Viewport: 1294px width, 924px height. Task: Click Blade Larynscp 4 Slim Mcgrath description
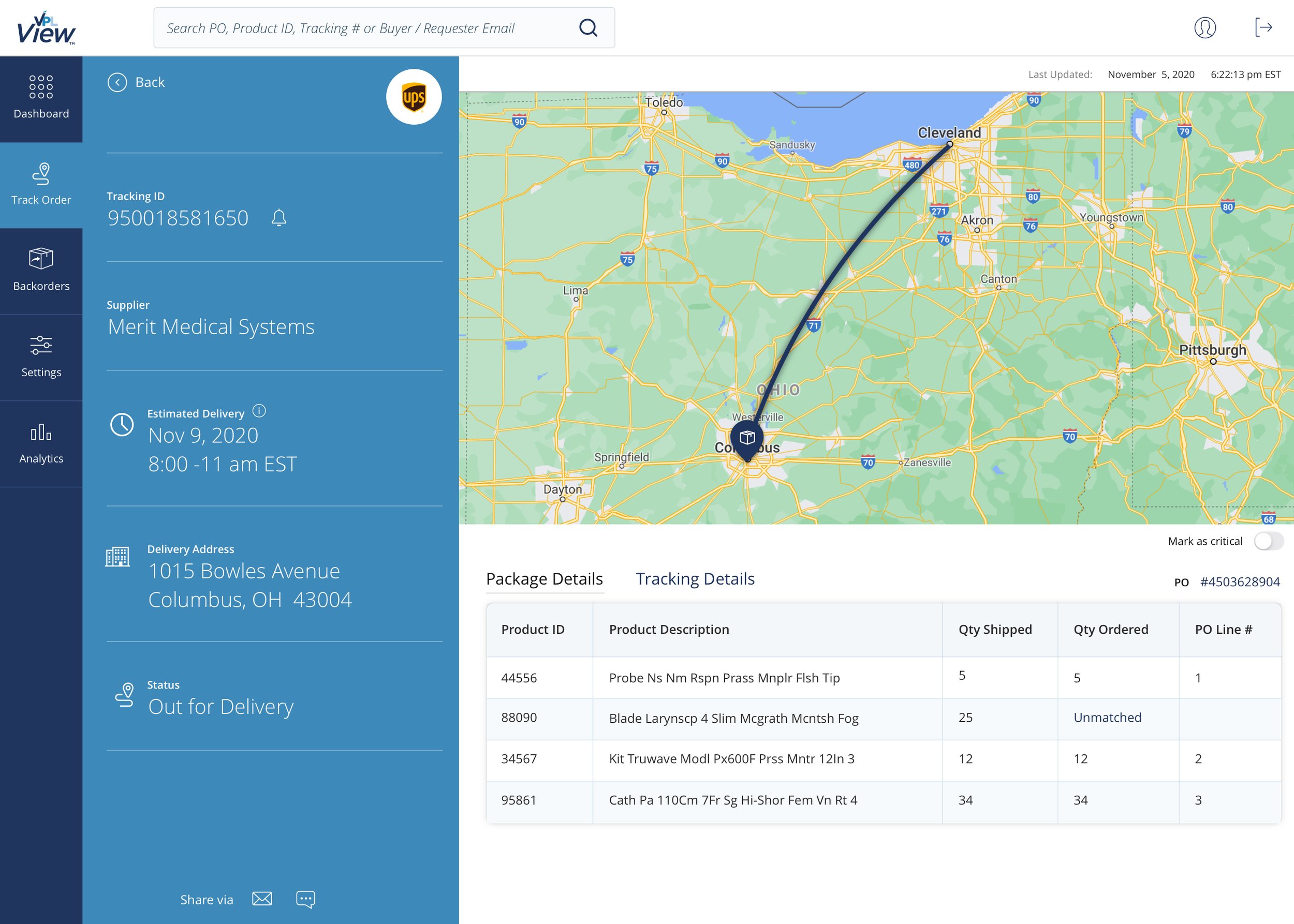coord(733,719)
